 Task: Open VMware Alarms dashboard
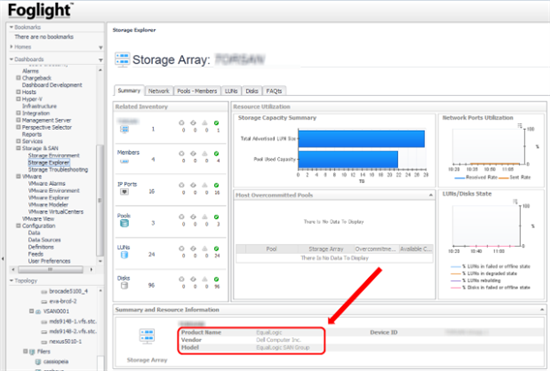[47, 183]
